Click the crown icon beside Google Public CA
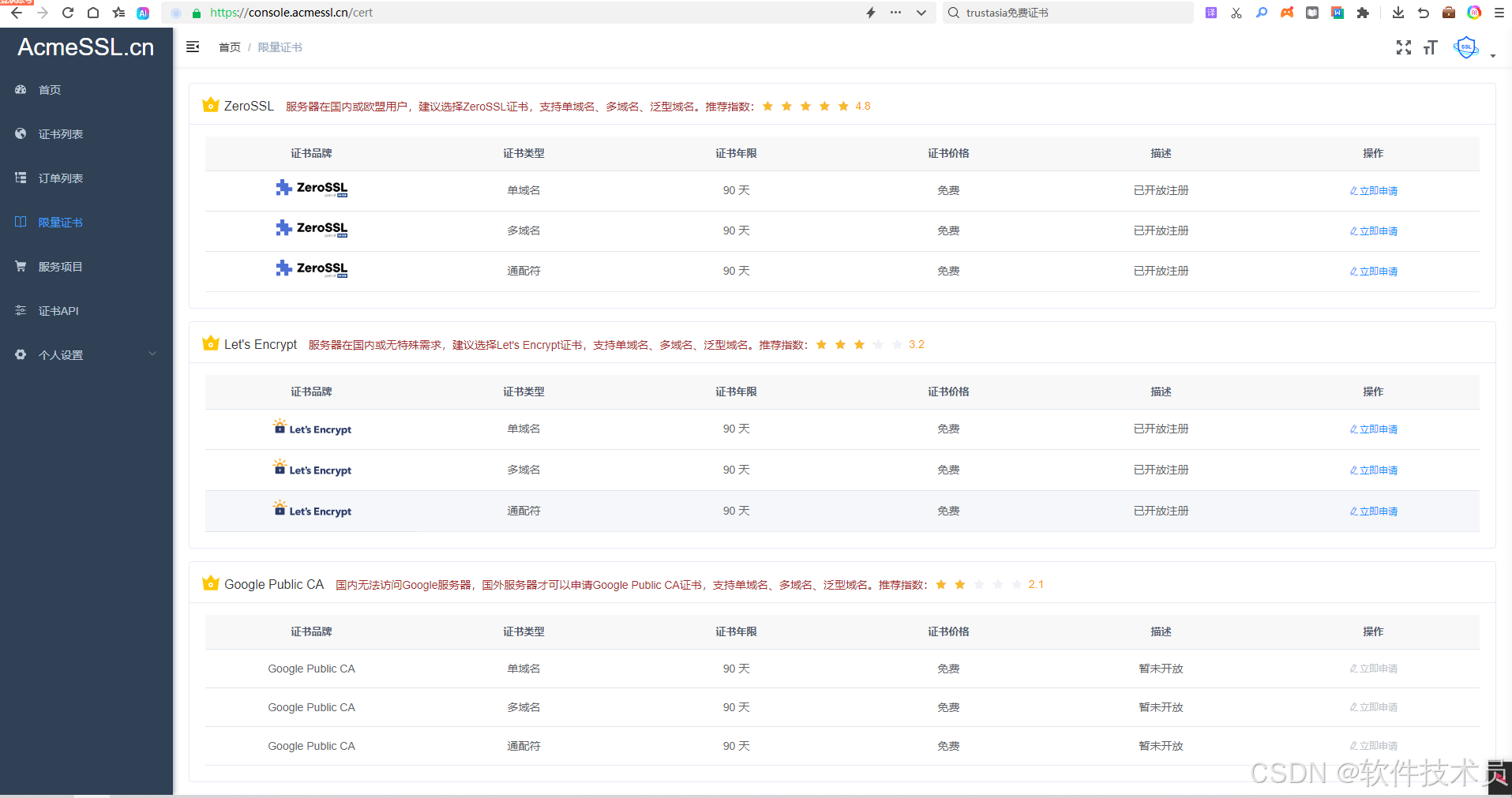This screenshot has height=798, width=1512. [210, 583]
